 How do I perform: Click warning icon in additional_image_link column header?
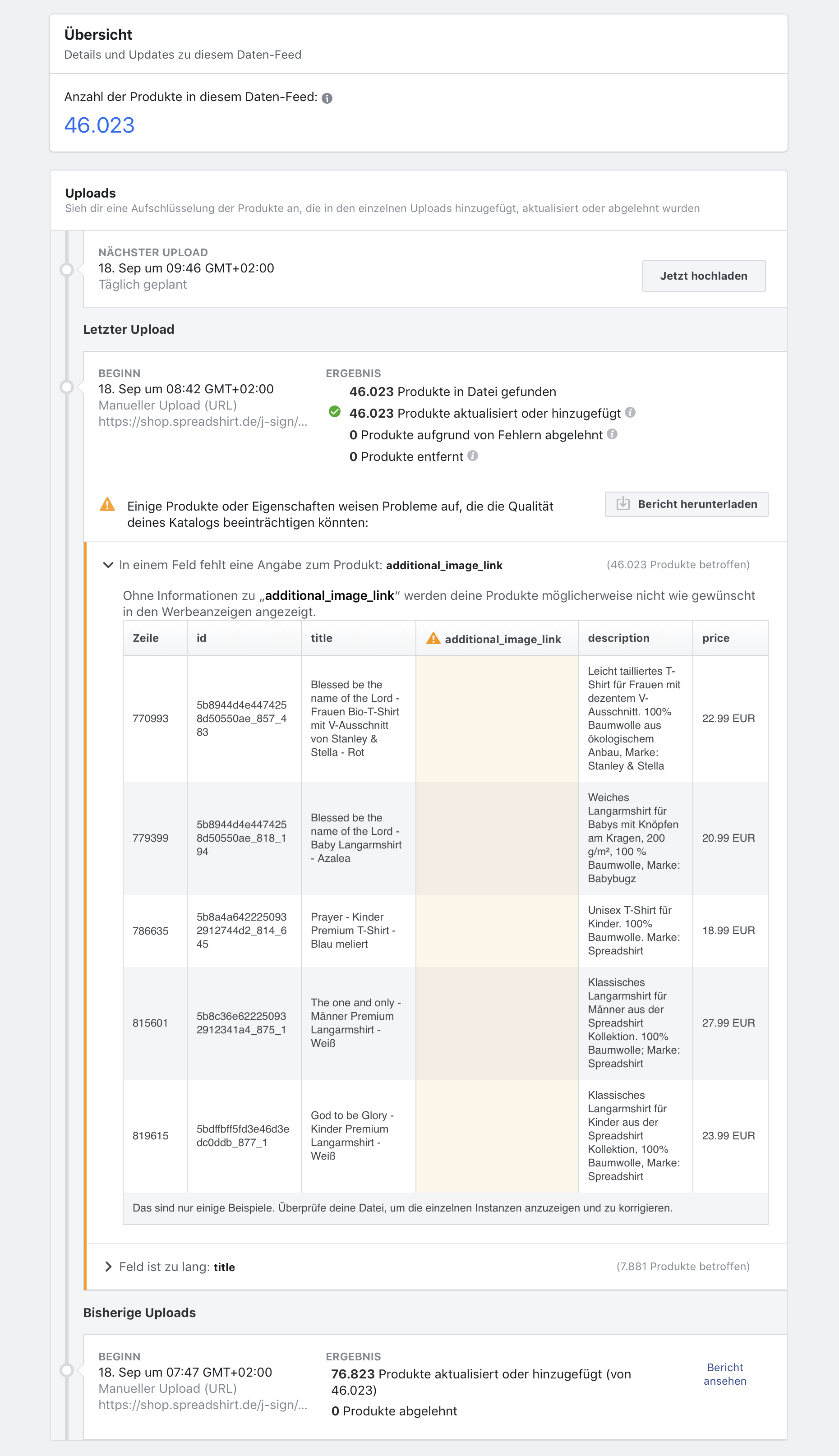433,638
